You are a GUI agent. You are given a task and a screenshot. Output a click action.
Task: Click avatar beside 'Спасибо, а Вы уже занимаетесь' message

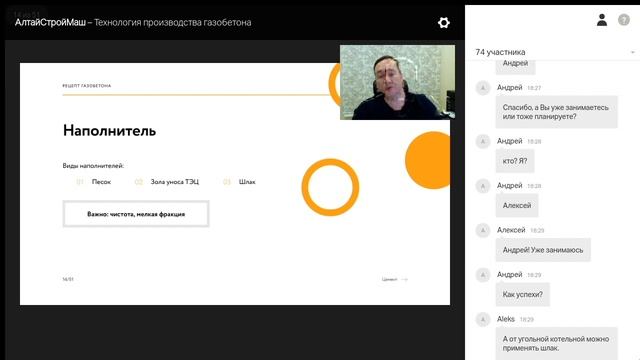483,88
